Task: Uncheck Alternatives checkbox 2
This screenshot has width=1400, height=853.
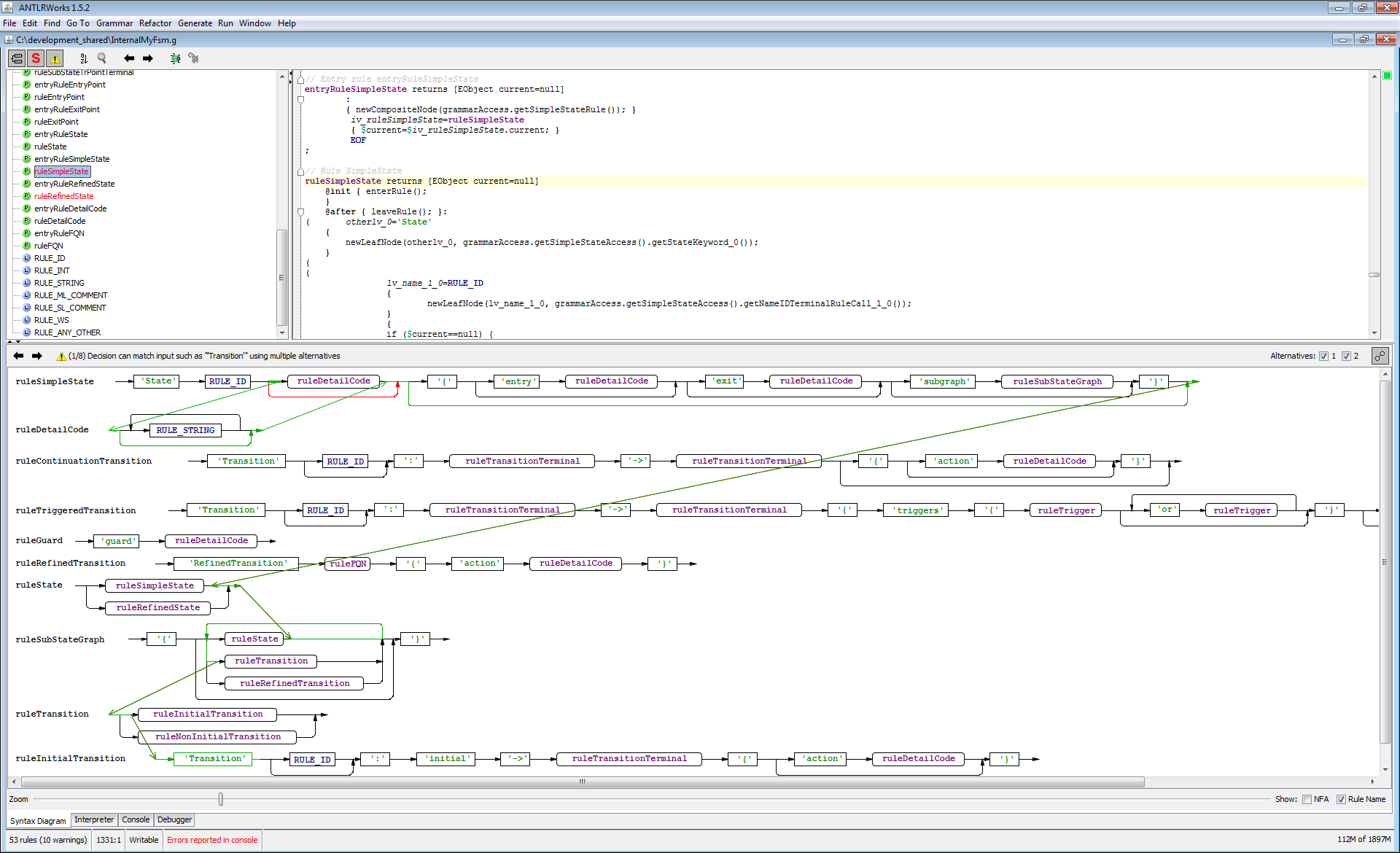Action: click(1346, 357)
